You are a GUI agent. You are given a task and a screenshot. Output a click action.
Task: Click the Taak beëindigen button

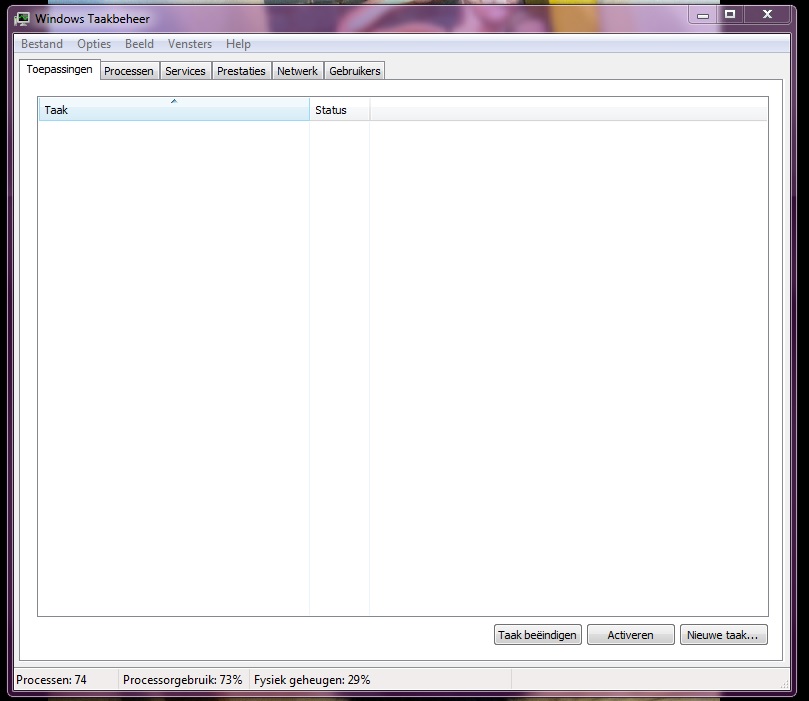tap(538, 635)
